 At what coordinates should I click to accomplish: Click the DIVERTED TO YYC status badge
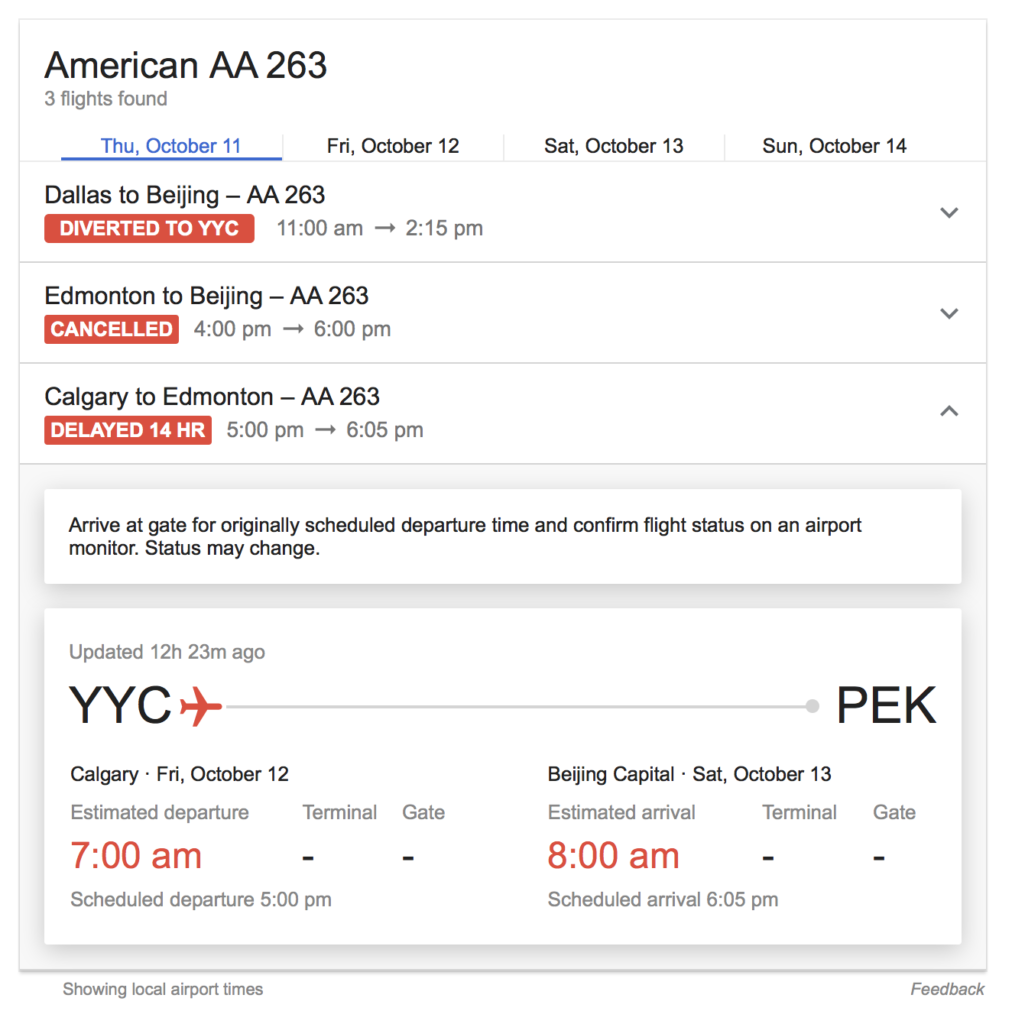coord(149,228)
